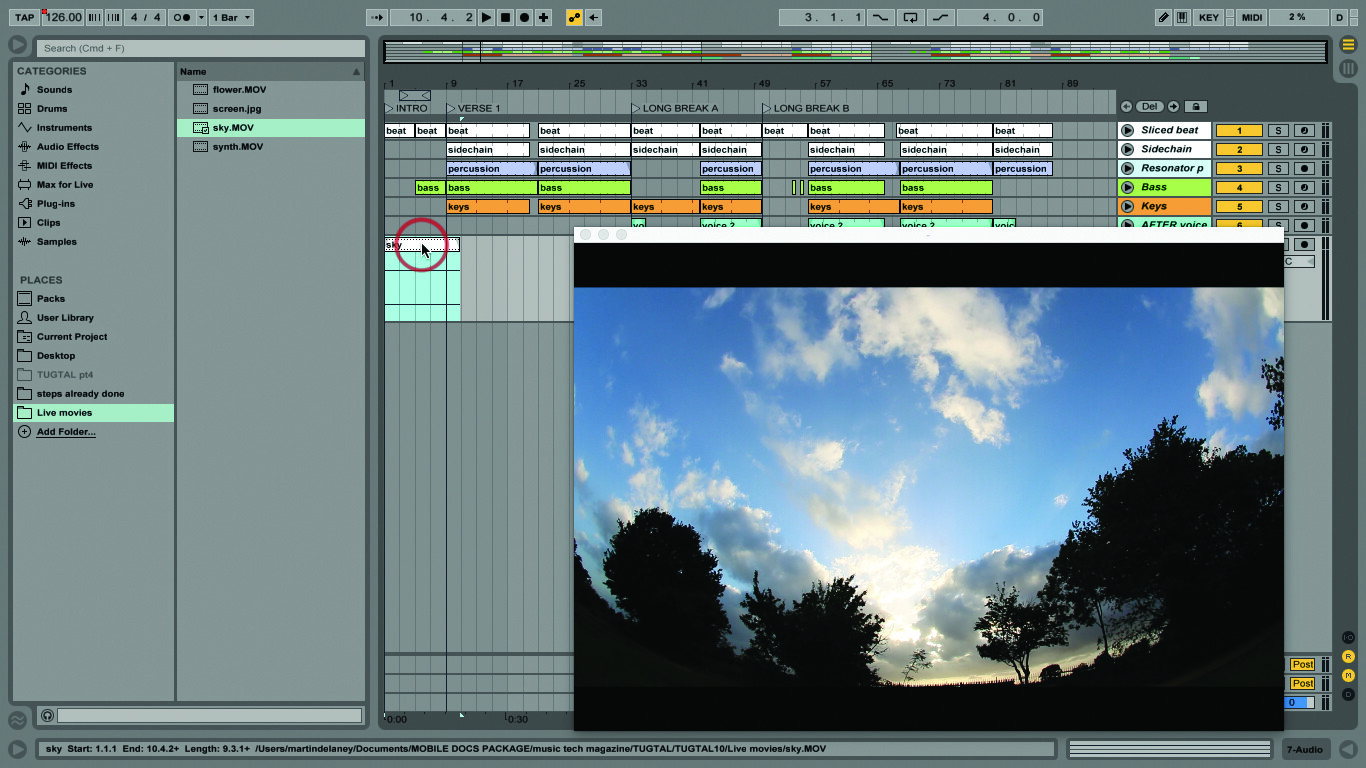The height and width of the screenshot is (768, 1366).
Task: Solo the Bass track
Action: tap(1278, 188)
